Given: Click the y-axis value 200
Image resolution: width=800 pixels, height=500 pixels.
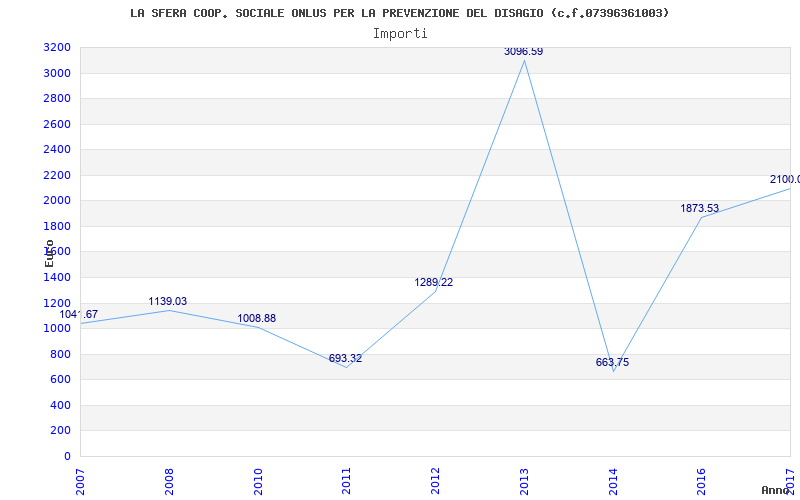Looking at the screenshot, I should [61, 431].
